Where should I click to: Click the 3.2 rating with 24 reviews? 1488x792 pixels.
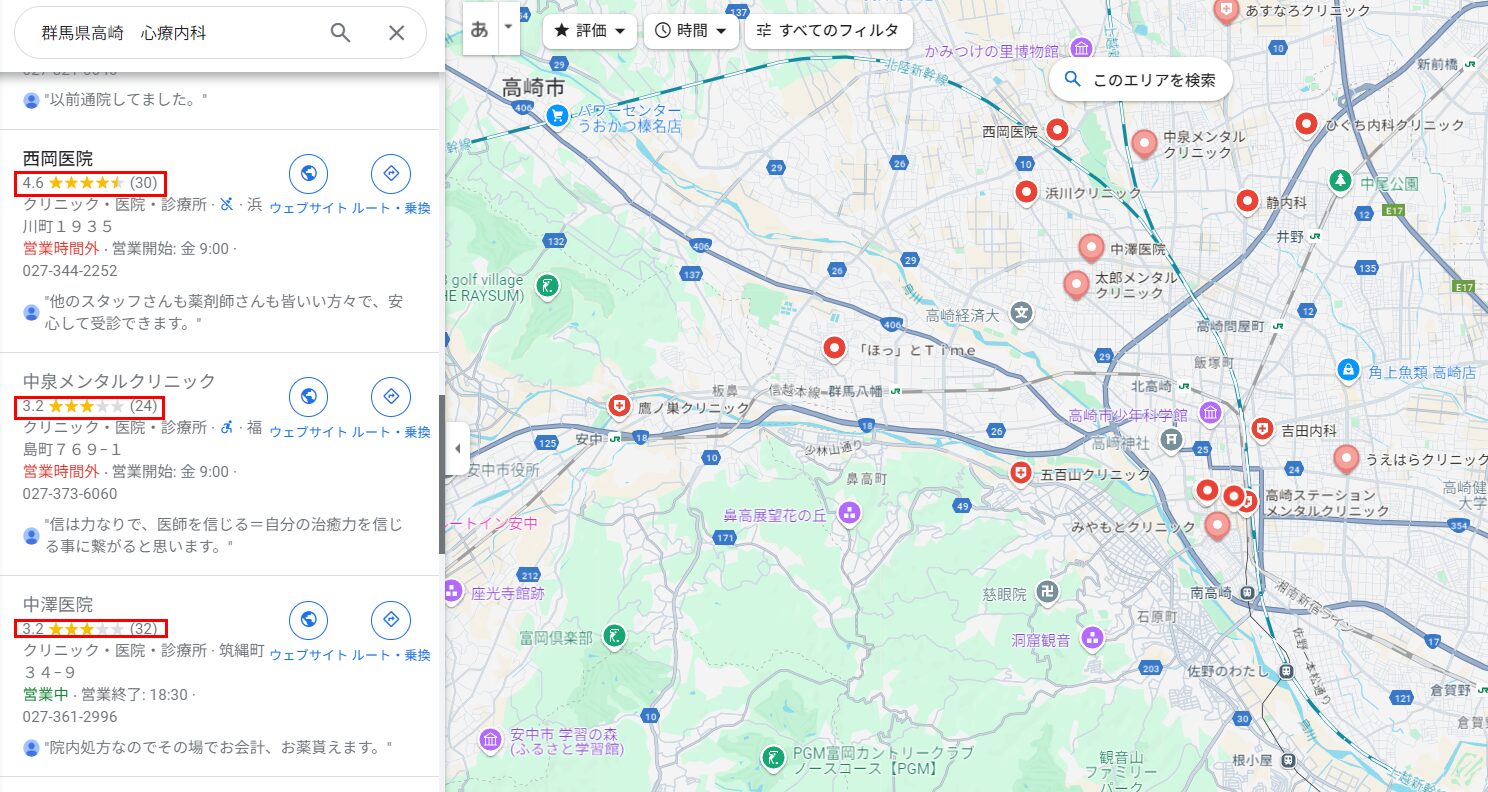pos(90,406)
